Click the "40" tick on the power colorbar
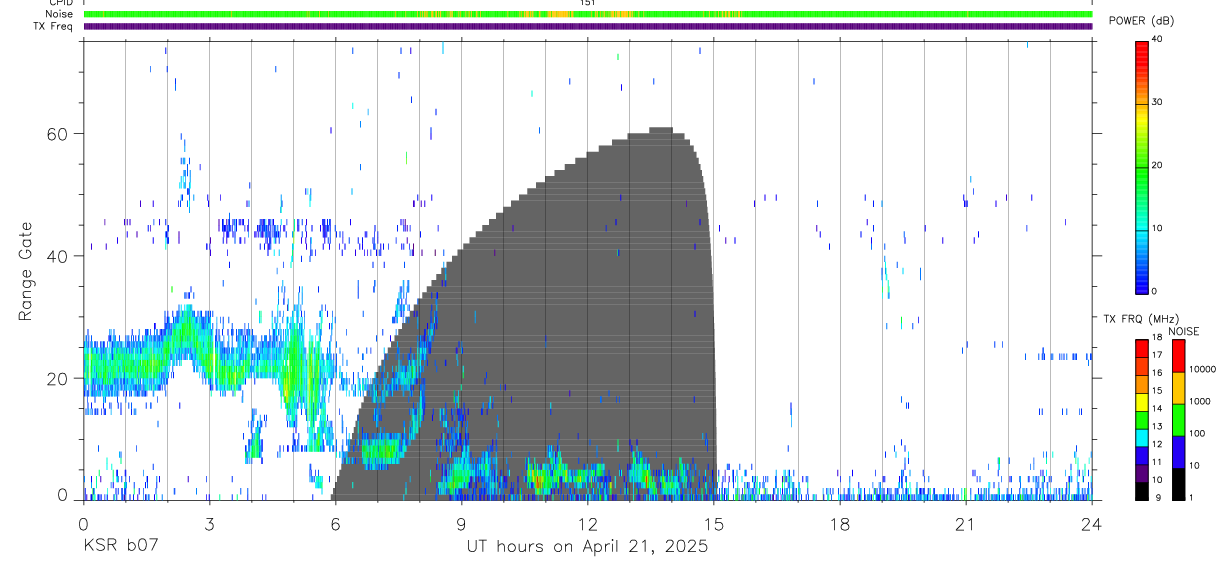1228x567 pixels. [x=1157, y=39]
